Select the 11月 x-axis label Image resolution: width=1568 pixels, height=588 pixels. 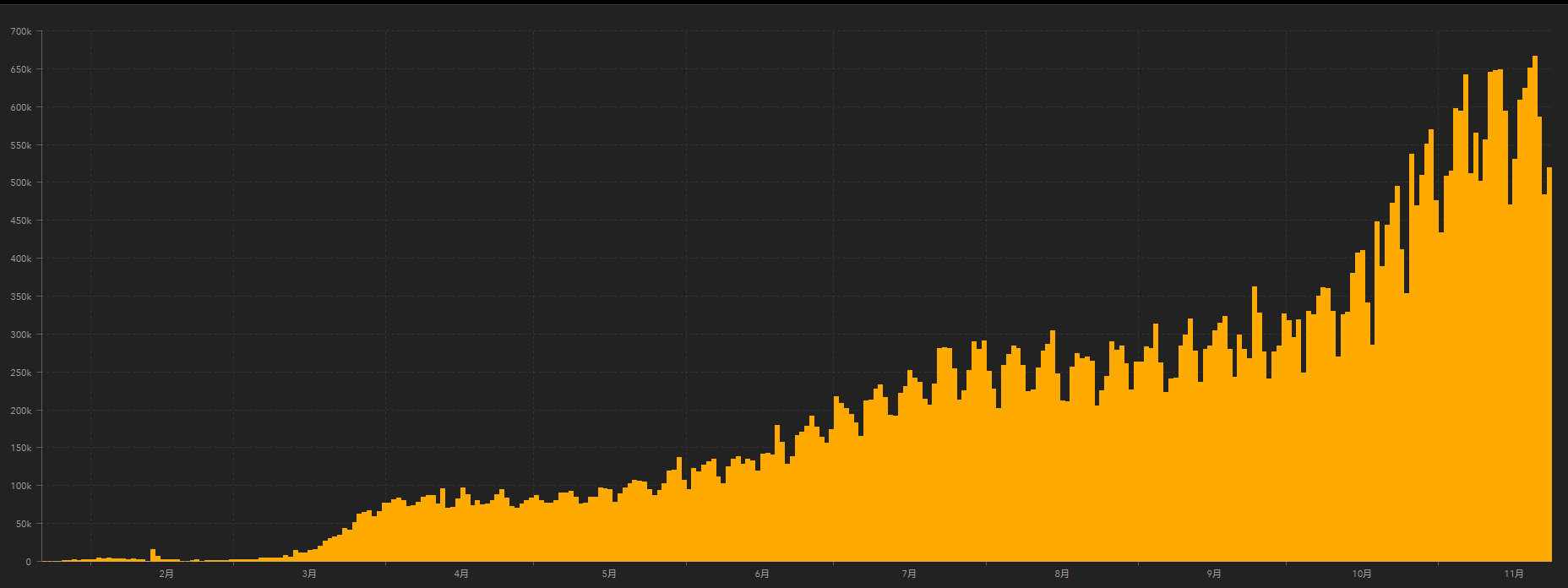(x=1514, y=574)
